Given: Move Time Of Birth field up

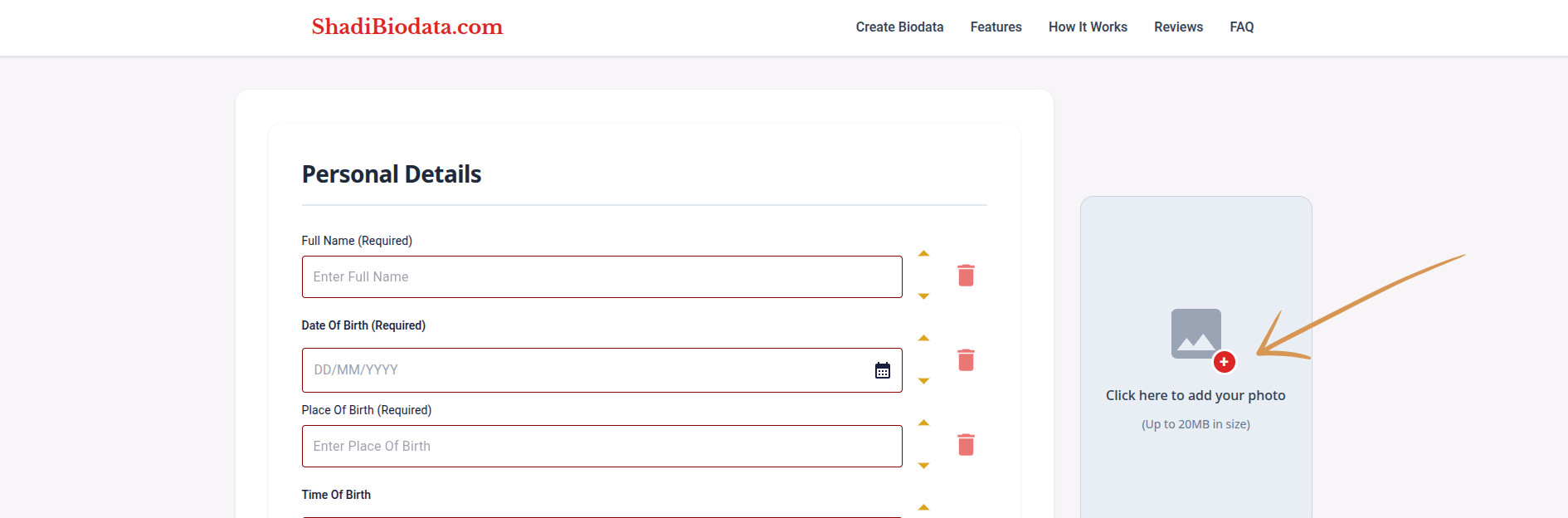Looking at the screenshot, I should pos(923,507).
